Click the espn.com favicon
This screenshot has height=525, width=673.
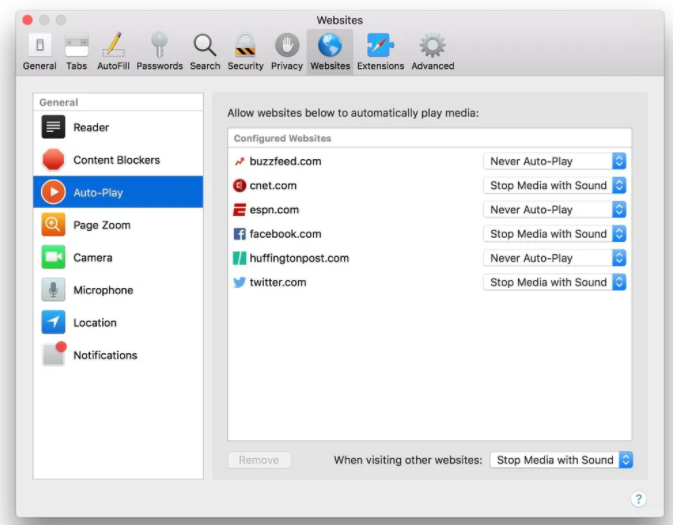tap(239, 210)
